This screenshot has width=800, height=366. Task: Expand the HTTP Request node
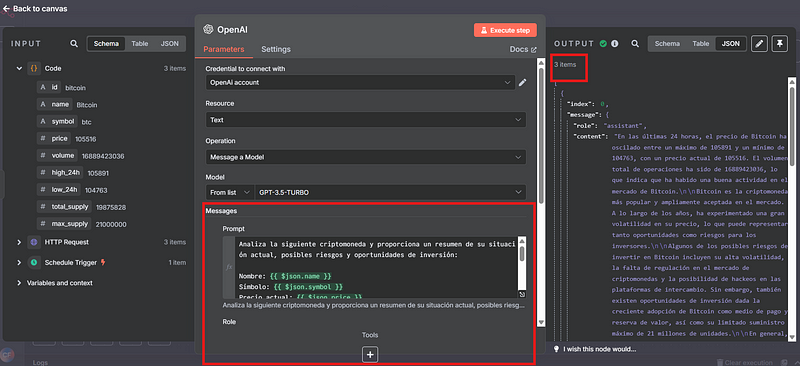pyautogui.click(x=19, y=242)
